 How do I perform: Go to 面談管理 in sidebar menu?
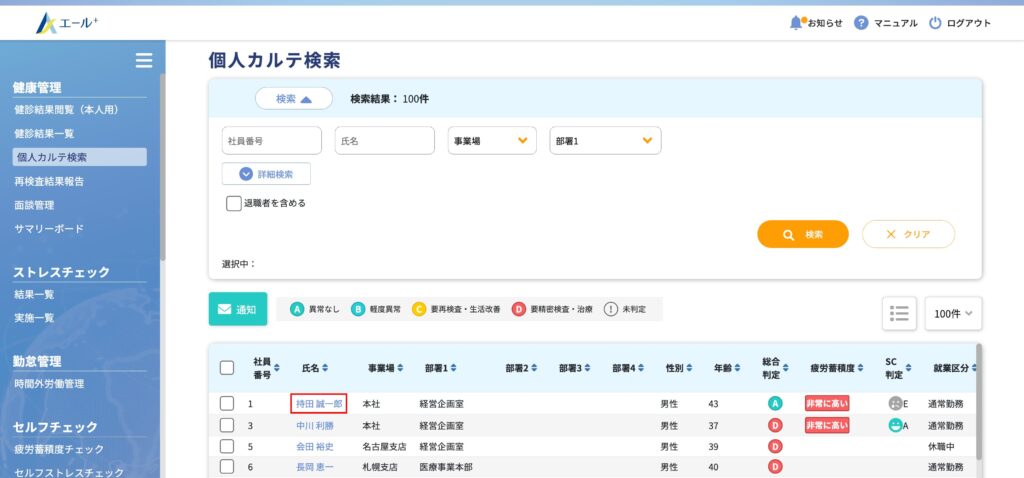click(x=34, y=205)
